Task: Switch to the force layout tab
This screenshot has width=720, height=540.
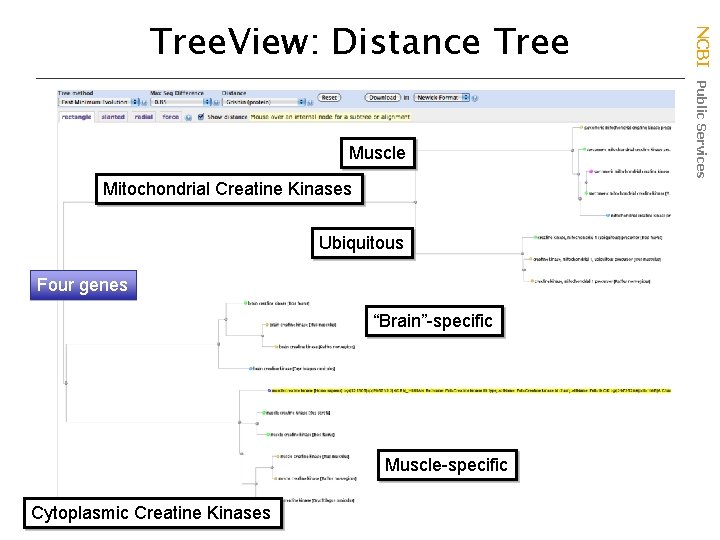Action: [170, 117]
